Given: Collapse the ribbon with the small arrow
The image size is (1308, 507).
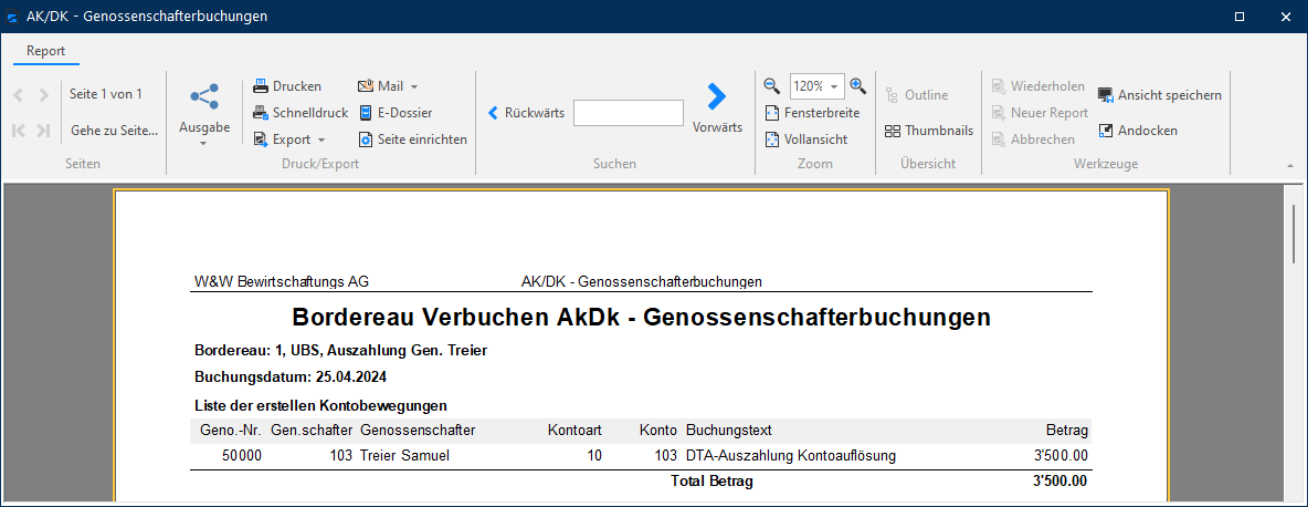Looking at the screenshot, I should coord(1290,164).
